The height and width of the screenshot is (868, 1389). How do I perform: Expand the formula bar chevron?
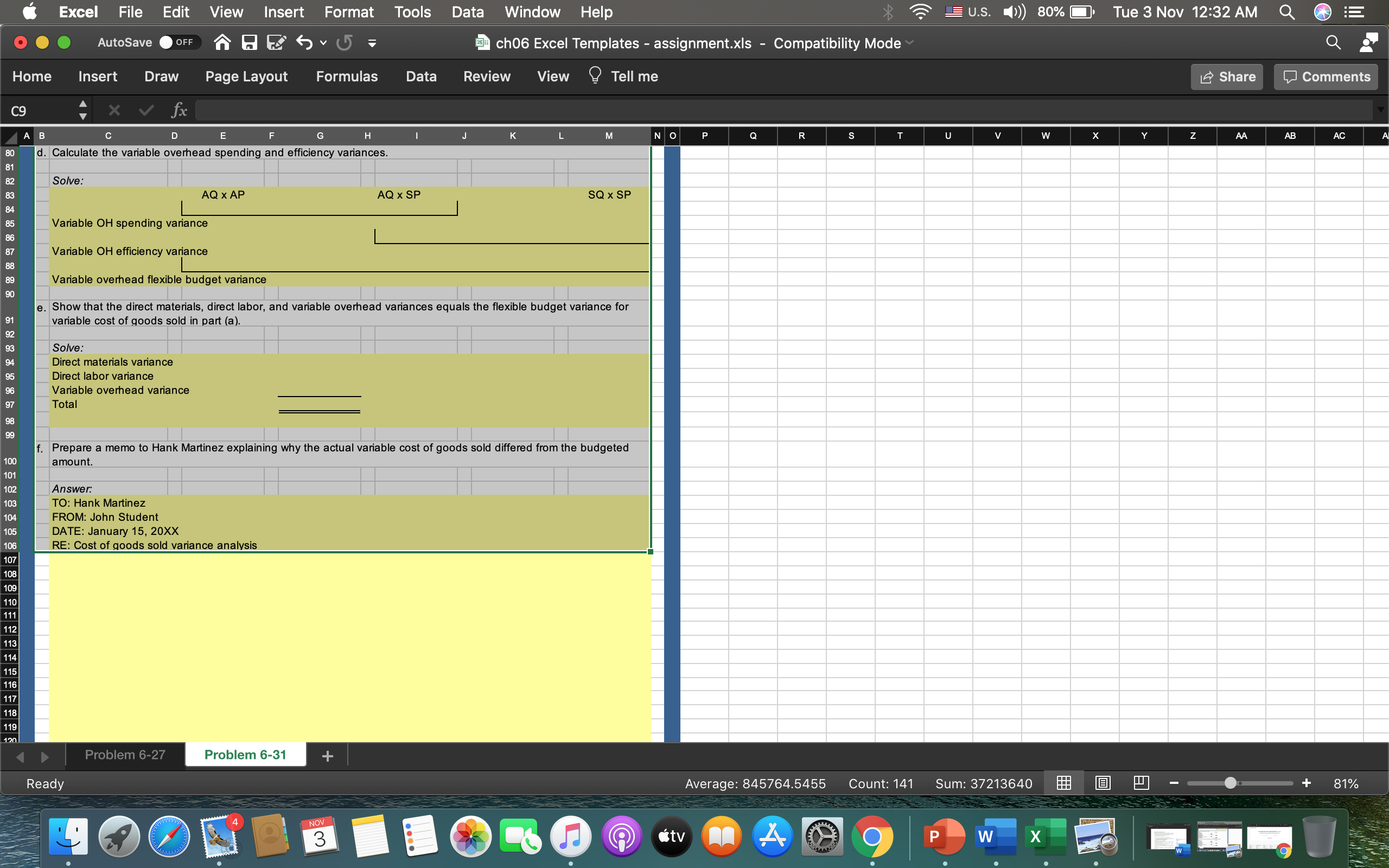click(1380, 110)
